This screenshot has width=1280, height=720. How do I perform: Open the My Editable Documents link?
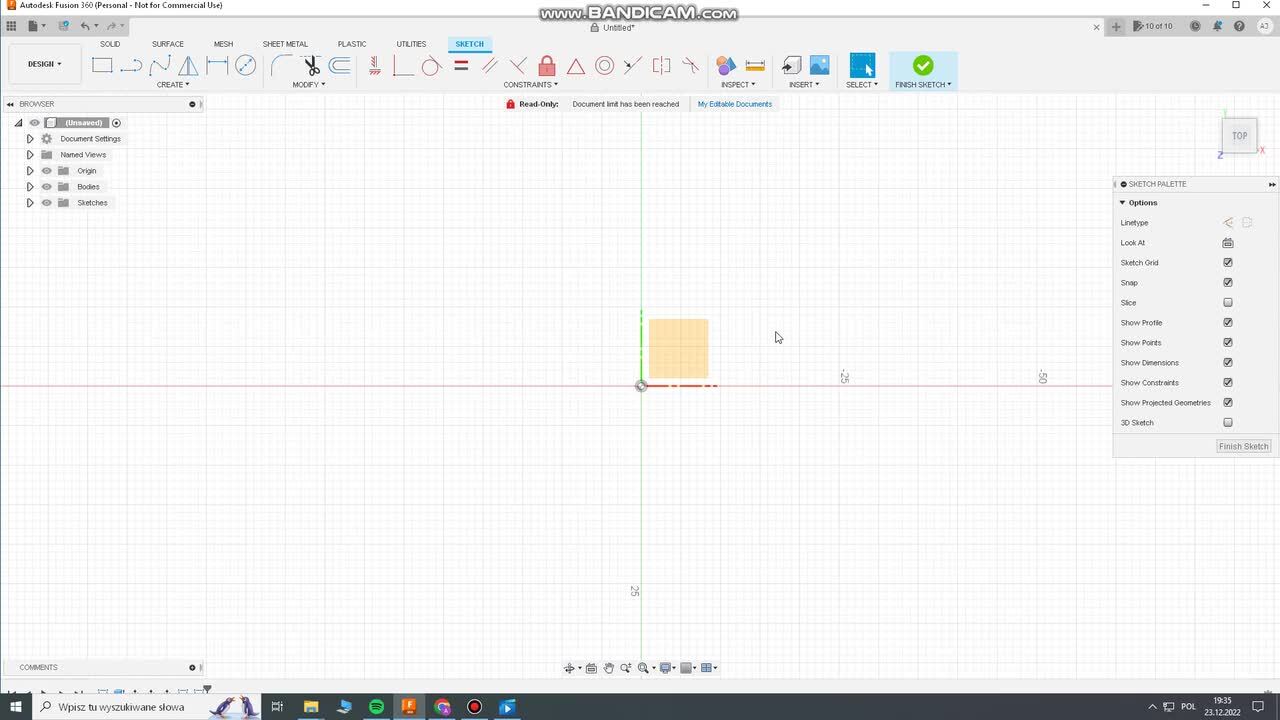734,104
